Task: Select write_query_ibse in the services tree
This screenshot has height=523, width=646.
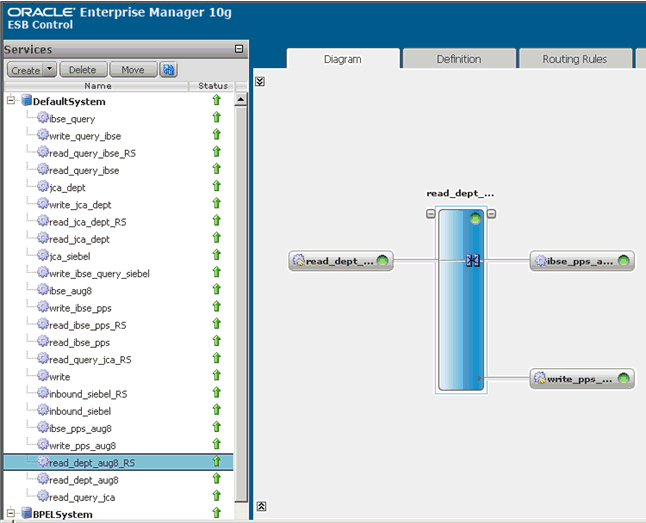Action: (85, 136)
